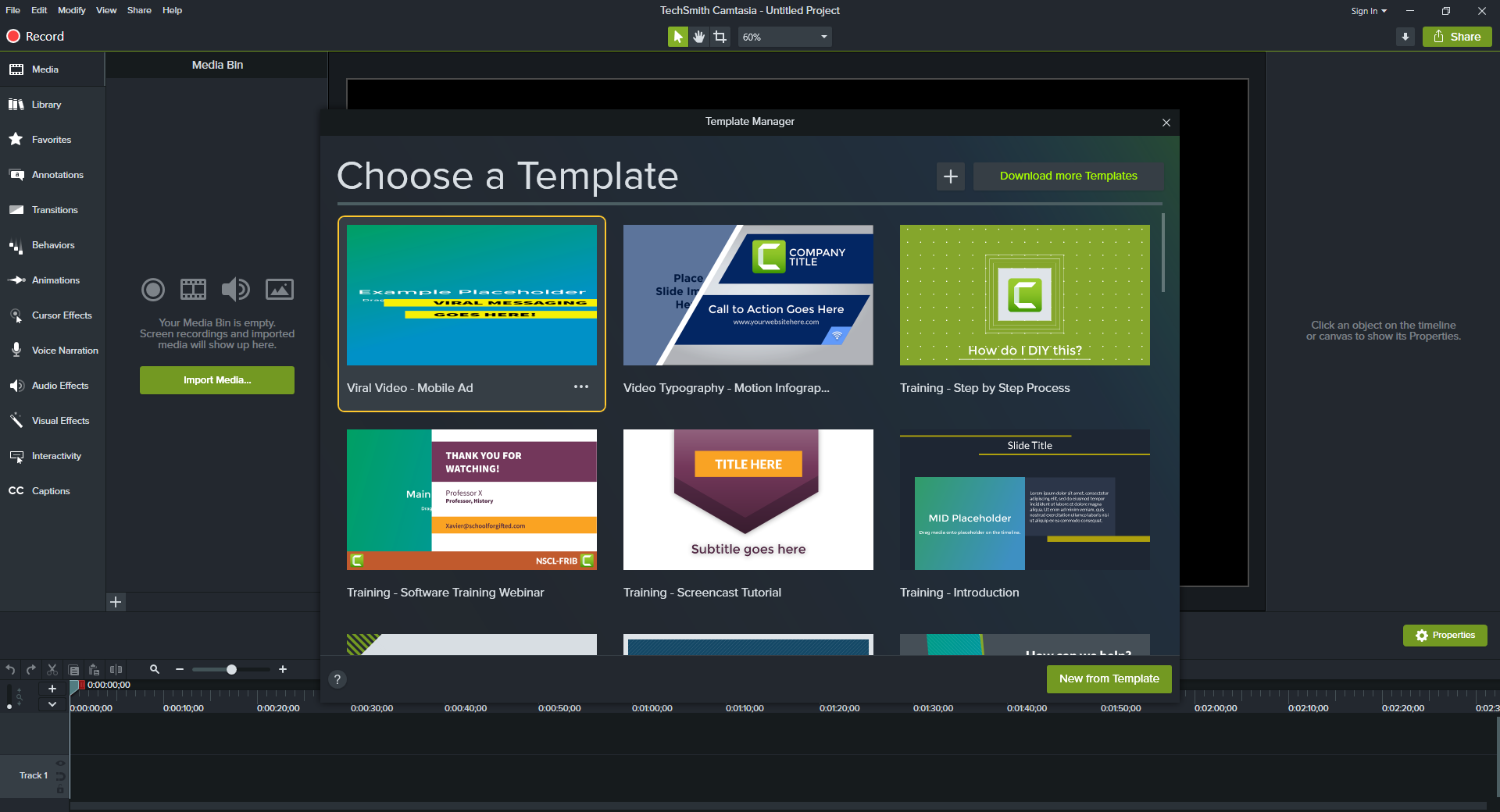This screenshot has width=1500, height=812.
Task: Undo the last action
Action: (x=10, y=669)
